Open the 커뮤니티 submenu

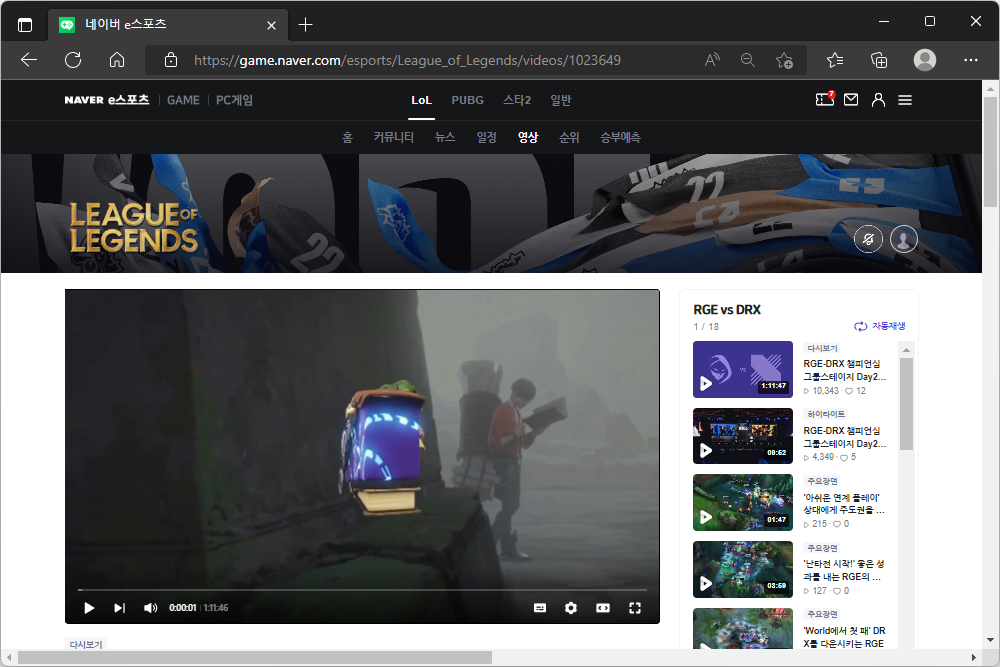(393, 137)
